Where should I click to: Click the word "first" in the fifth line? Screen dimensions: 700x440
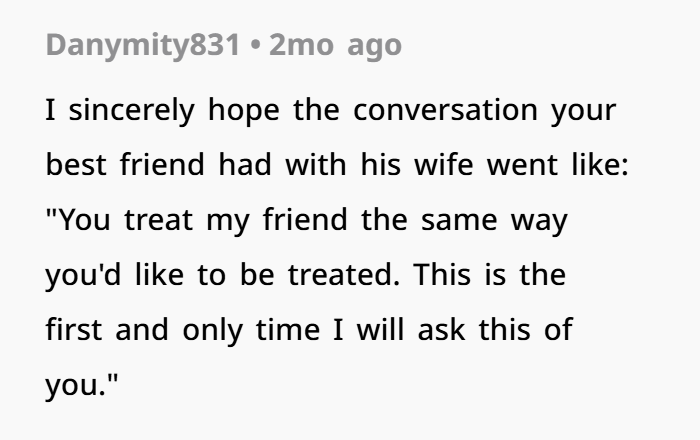click(74, 329)
